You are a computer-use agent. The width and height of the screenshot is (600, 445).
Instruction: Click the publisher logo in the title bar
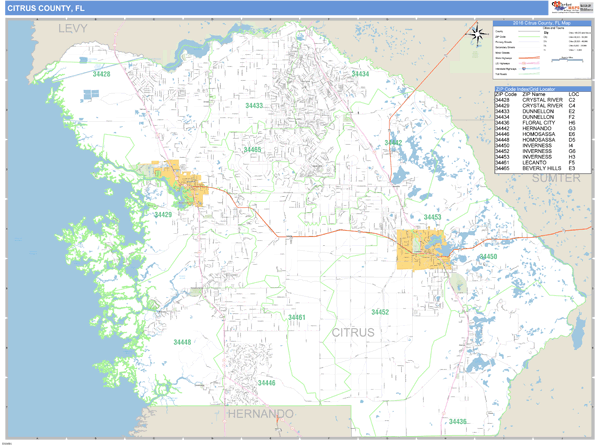[572, 7]
